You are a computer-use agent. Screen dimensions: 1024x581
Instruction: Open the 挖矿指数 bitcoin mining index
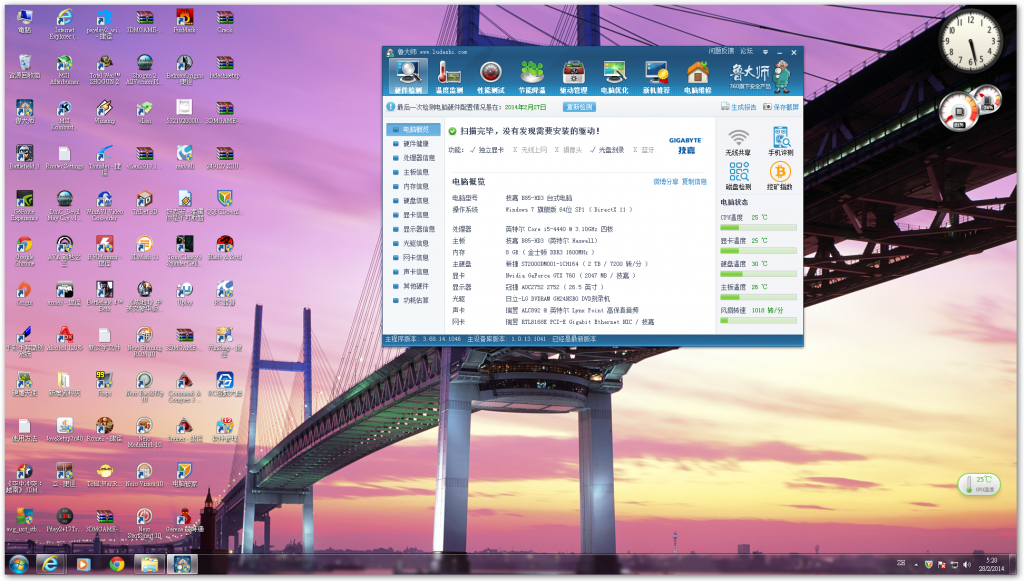coord(780,176)
